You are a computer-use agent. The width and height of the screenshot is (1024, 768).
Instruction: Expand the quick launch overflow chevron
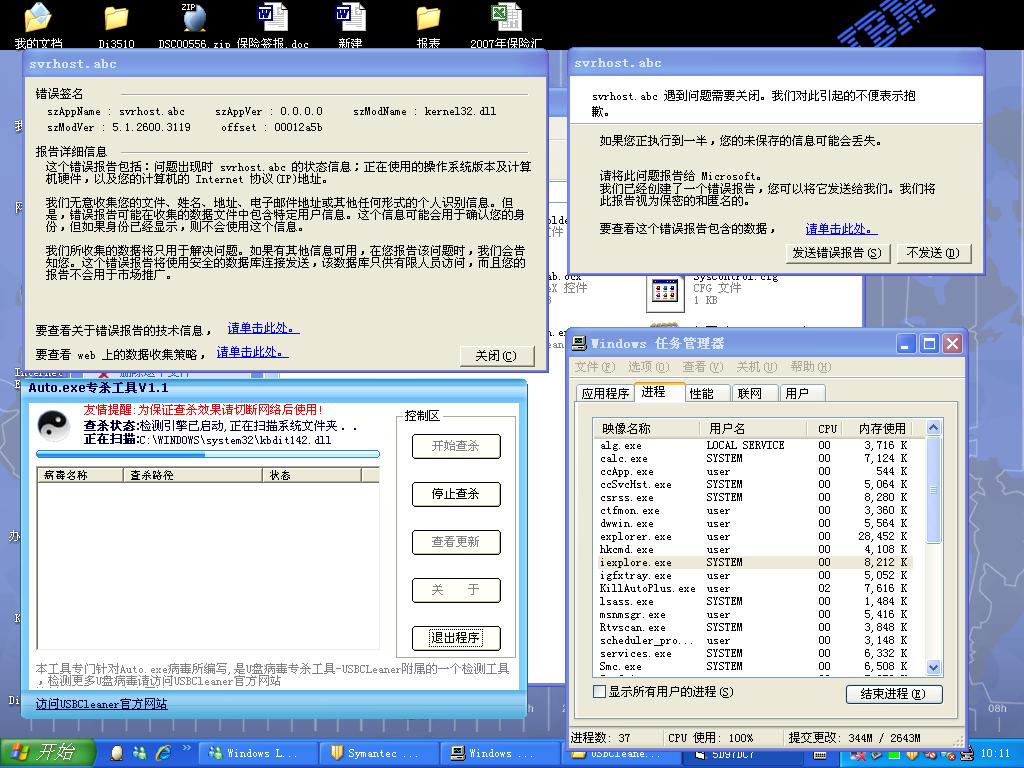(186, 748)
